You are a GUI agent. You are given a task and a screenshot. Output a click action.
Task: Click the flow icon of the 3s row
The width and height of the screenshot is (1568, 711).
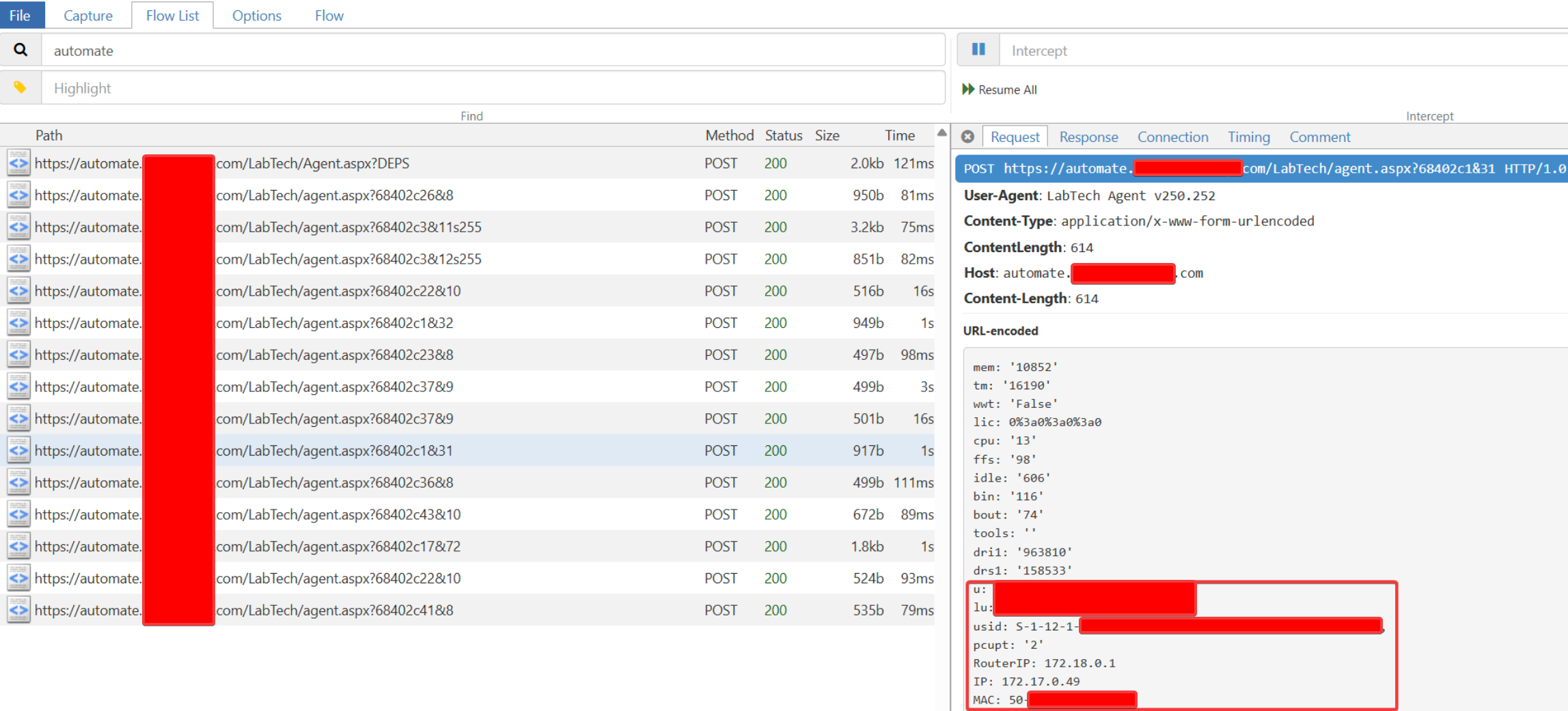click(x=18, y=387)
